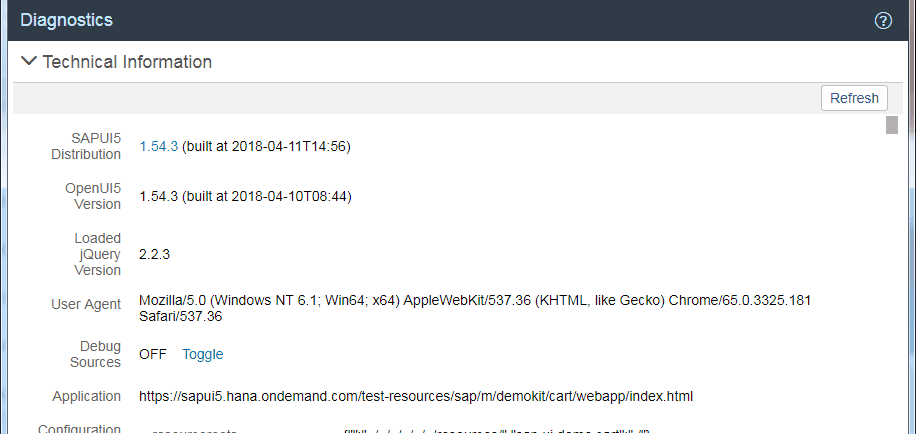Click the scrollbar track below the thumb
The height and width of the screenshot is (434, 916).
(x=891, y=300)
